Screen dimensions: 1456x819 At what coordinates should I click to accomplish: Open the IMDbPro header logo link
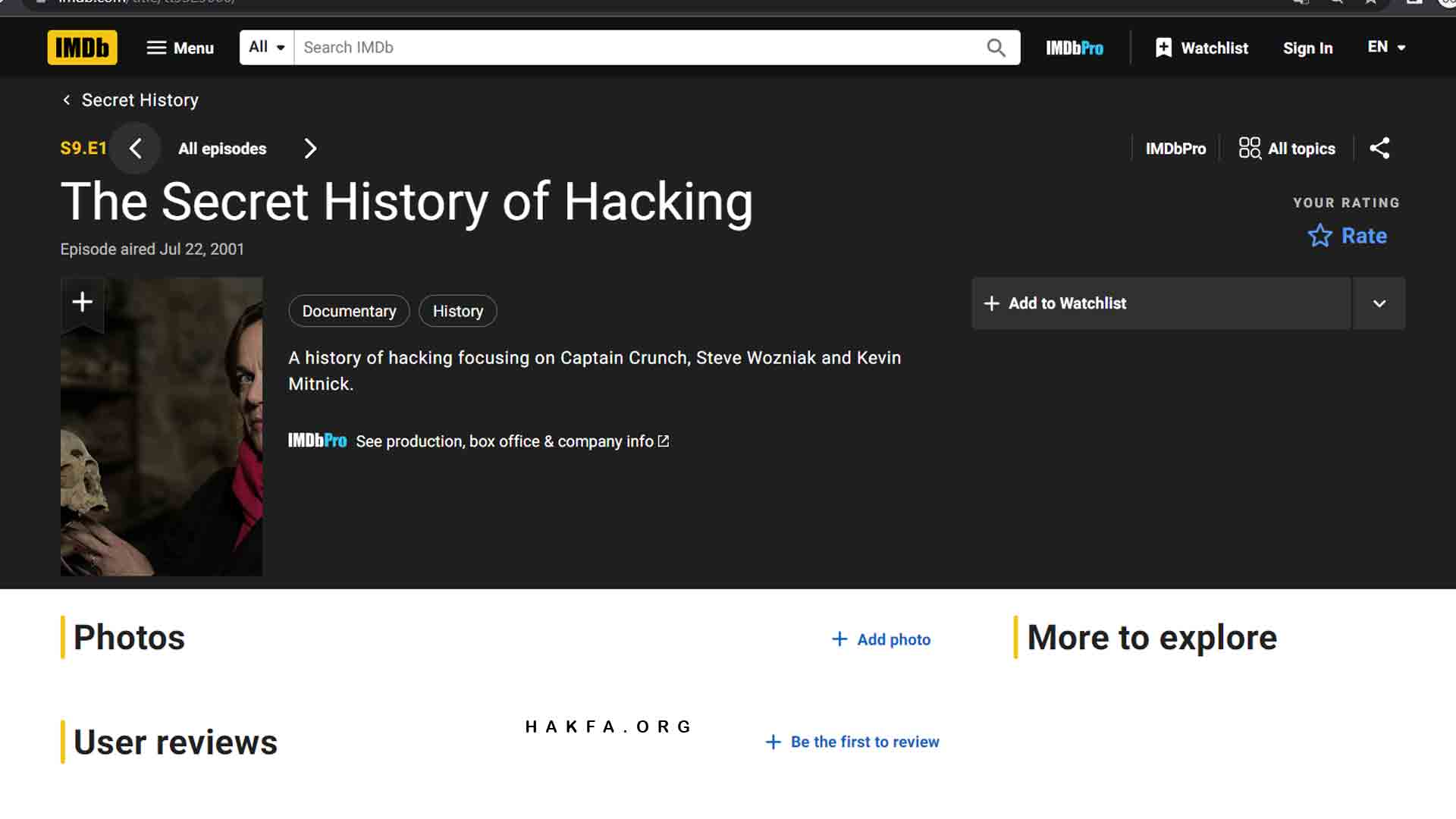pyautogui.click(x=1075, y=48)
